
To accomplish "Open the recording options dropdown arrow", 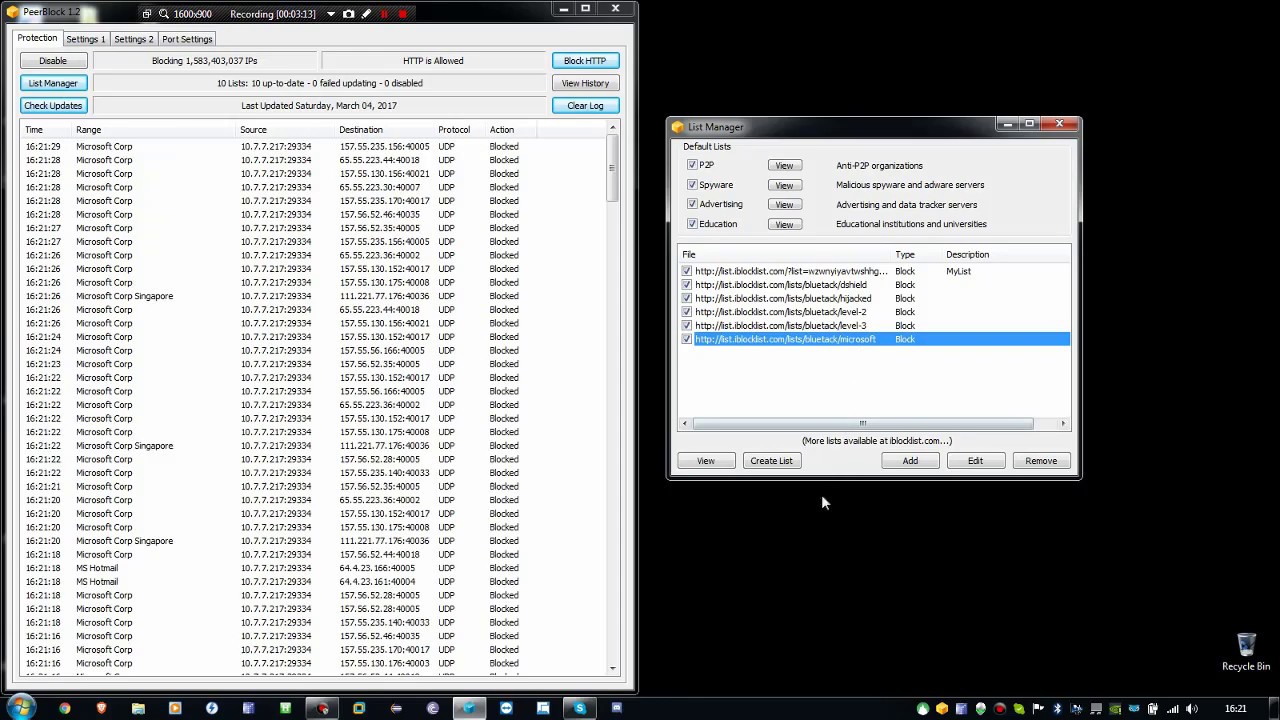I will point(330,14).
